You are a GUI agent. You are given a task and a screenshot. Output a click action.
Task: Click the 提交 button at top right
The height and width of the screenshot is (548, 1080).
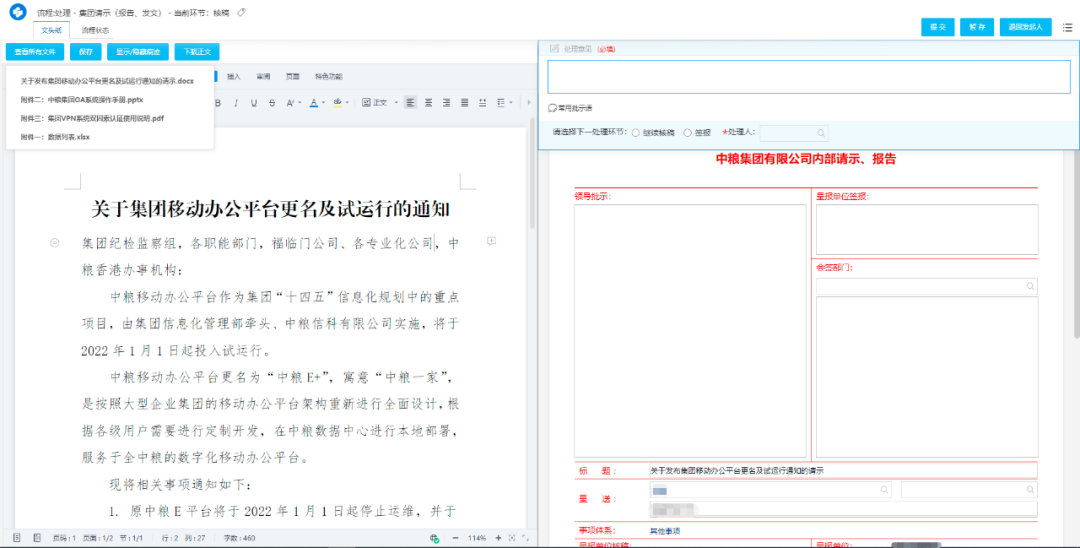click(937, 28)
